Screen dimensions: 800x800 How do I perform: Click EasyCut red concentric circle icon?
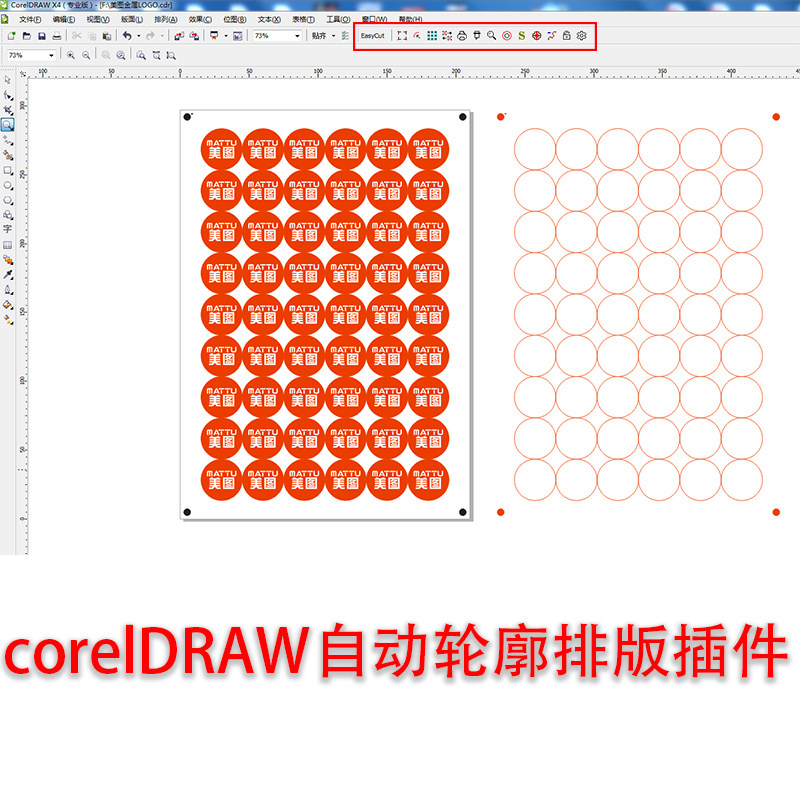[507, 36]
